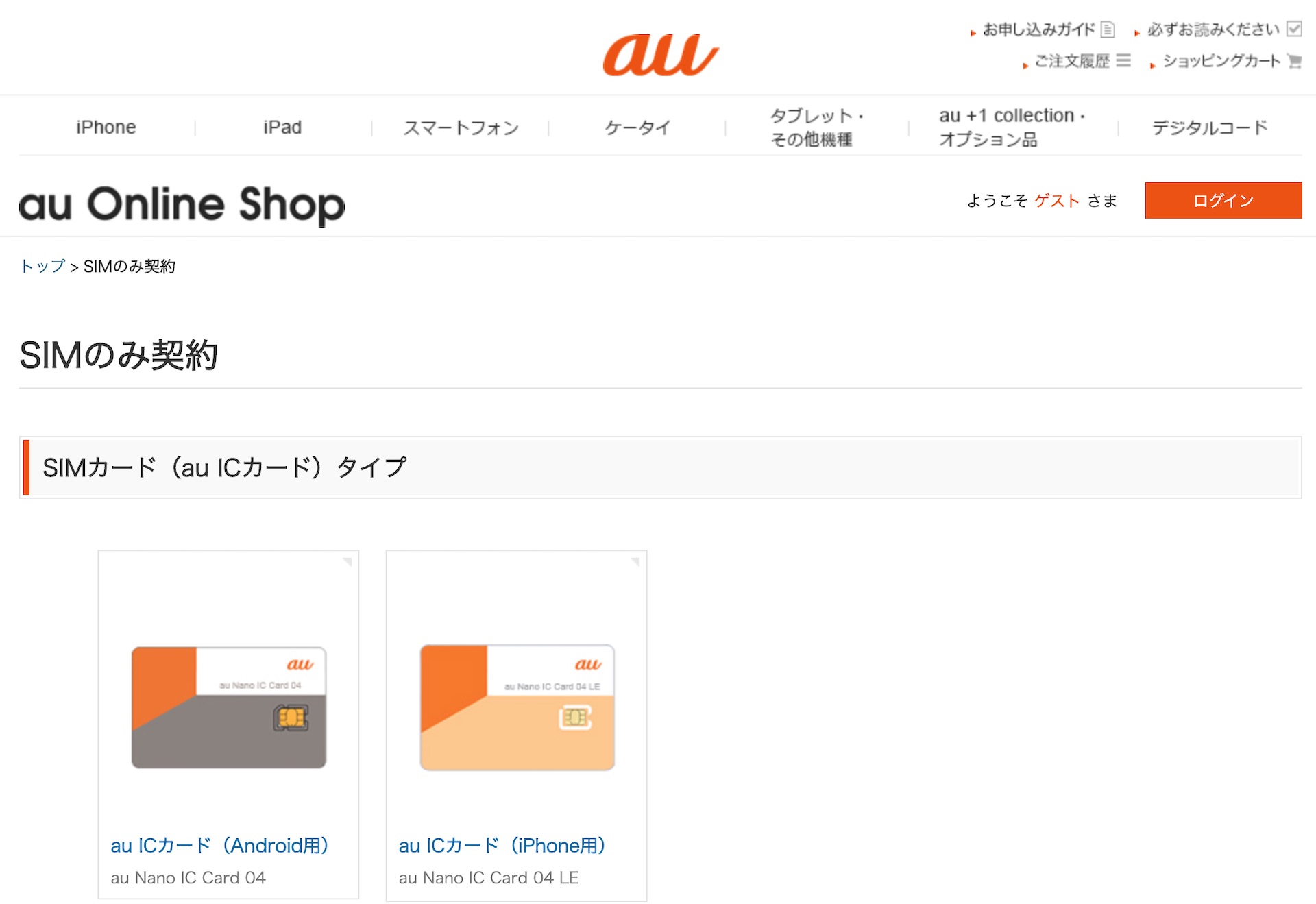Click the スマートフォン navigation tab
This screenshot has height=904, width=1316.
(x=460, y=126)
